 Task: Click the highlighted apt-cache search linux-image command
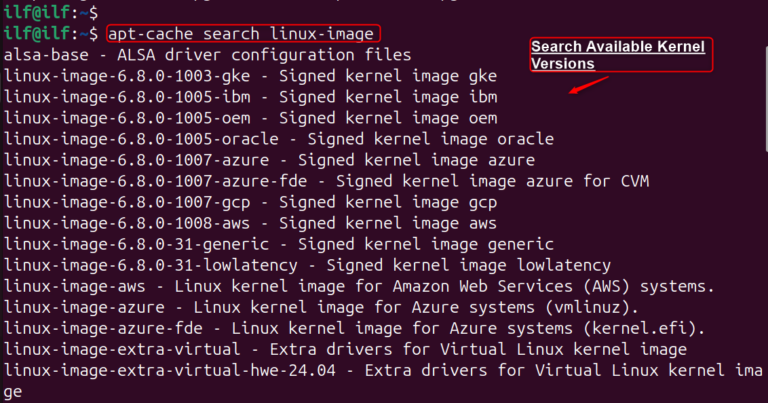(242, 33)
